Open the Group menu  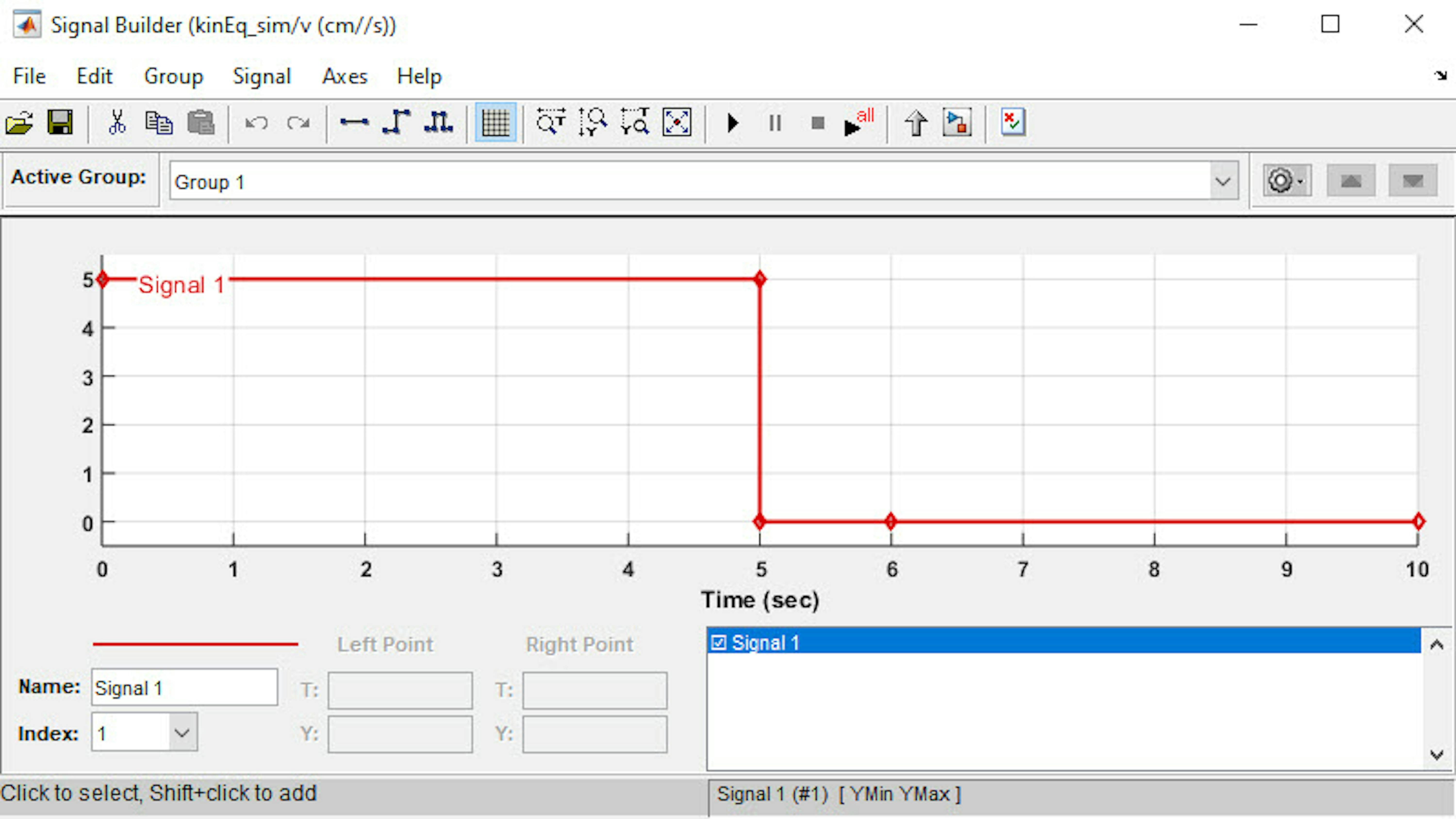[174, 76]
